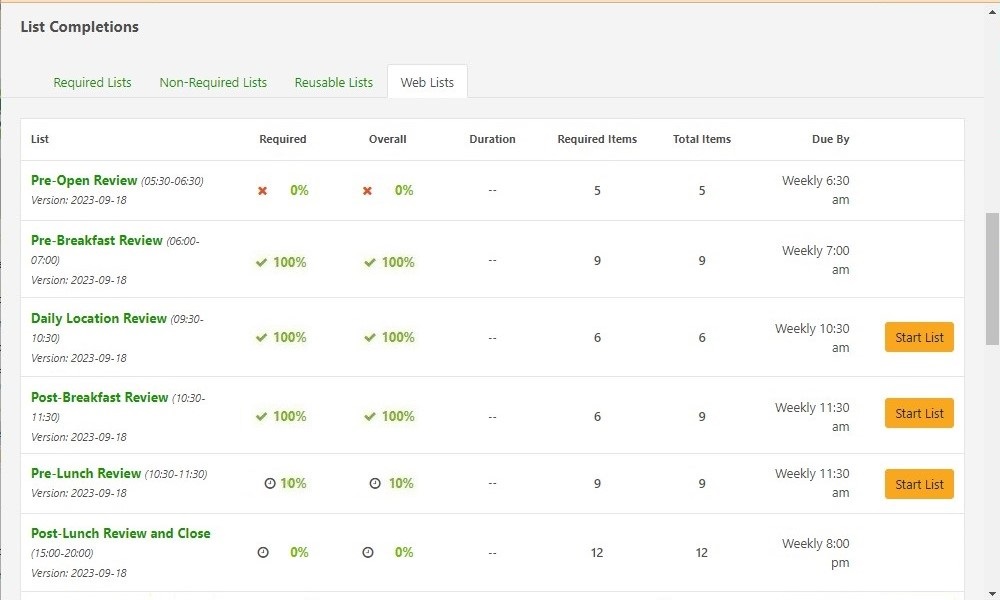
Task: Select the Reusable Lists tab
Action: (333, 83)
